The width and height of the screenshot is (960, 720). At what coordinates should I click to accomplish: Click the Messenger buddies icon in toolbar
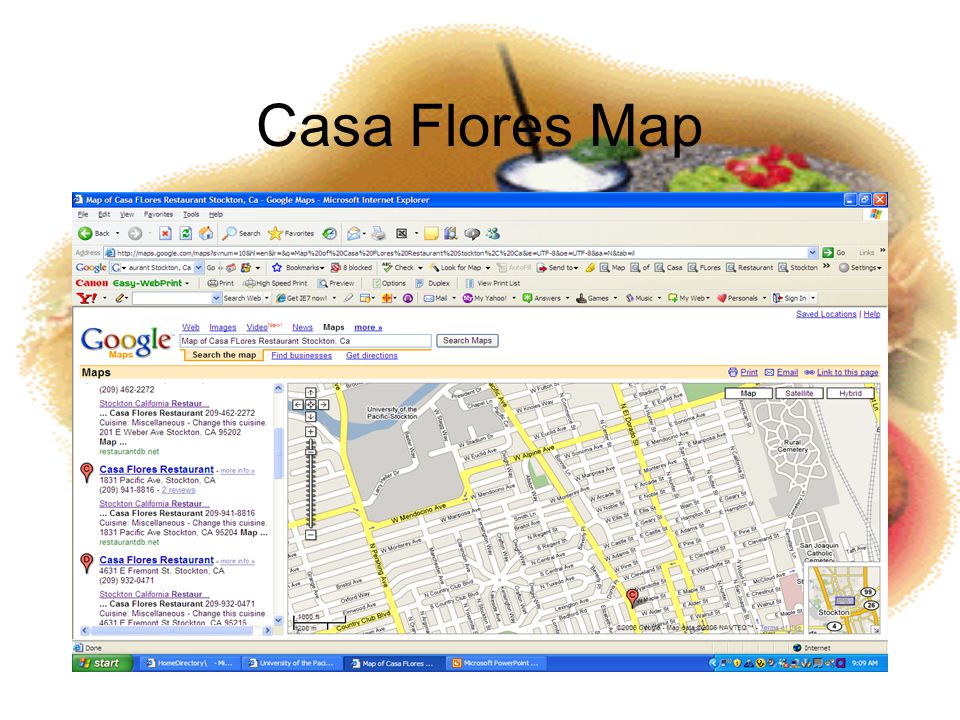[x=493, y=233]
